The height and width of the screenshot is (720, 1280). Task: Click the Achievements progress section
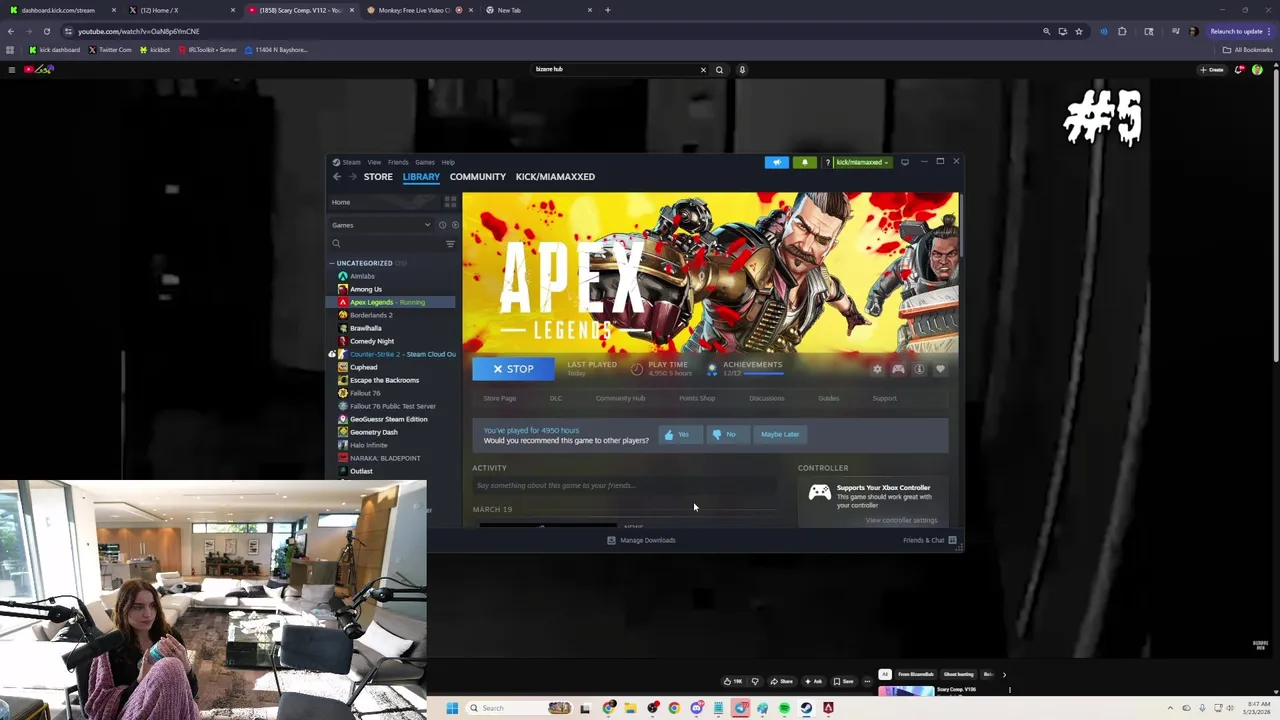click(745, 368)
